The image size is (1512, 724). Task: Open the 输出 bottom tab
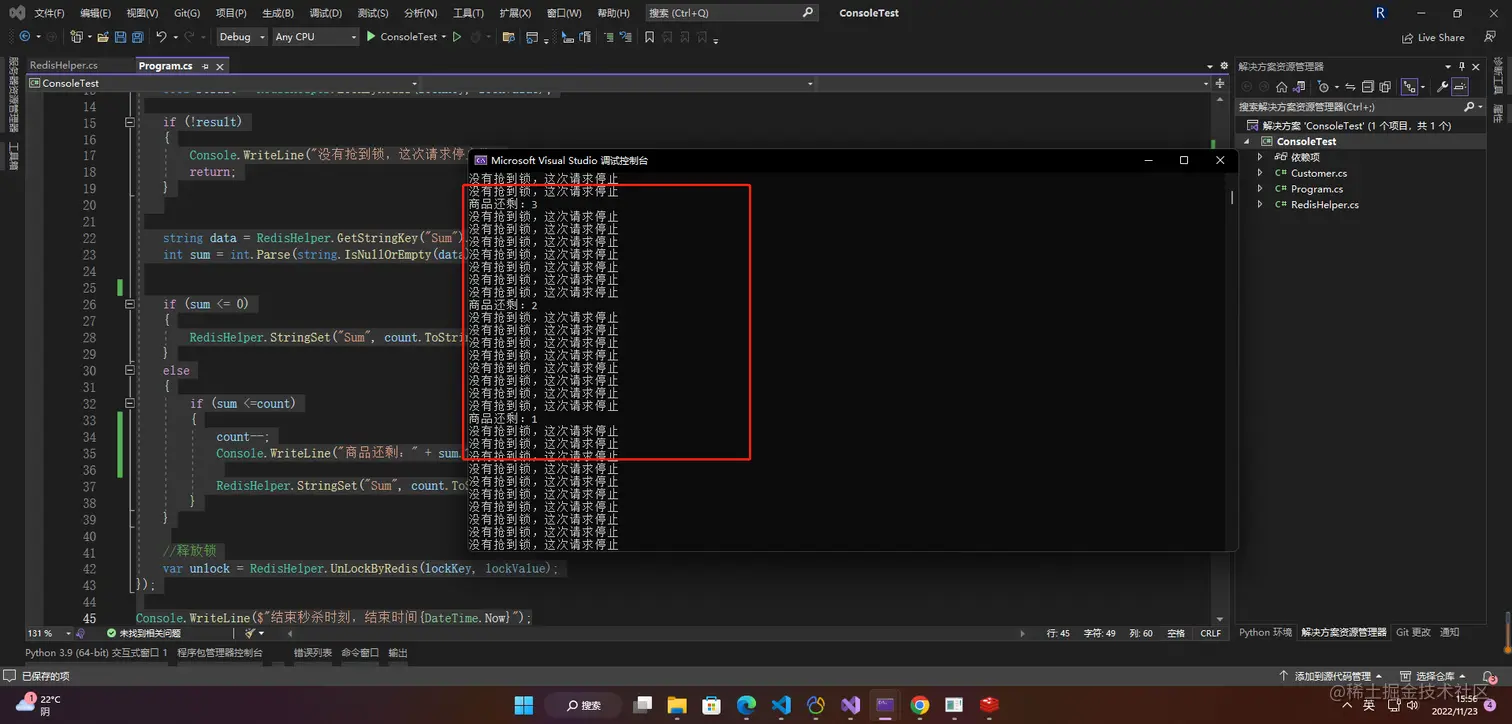(x=398, y=652)
